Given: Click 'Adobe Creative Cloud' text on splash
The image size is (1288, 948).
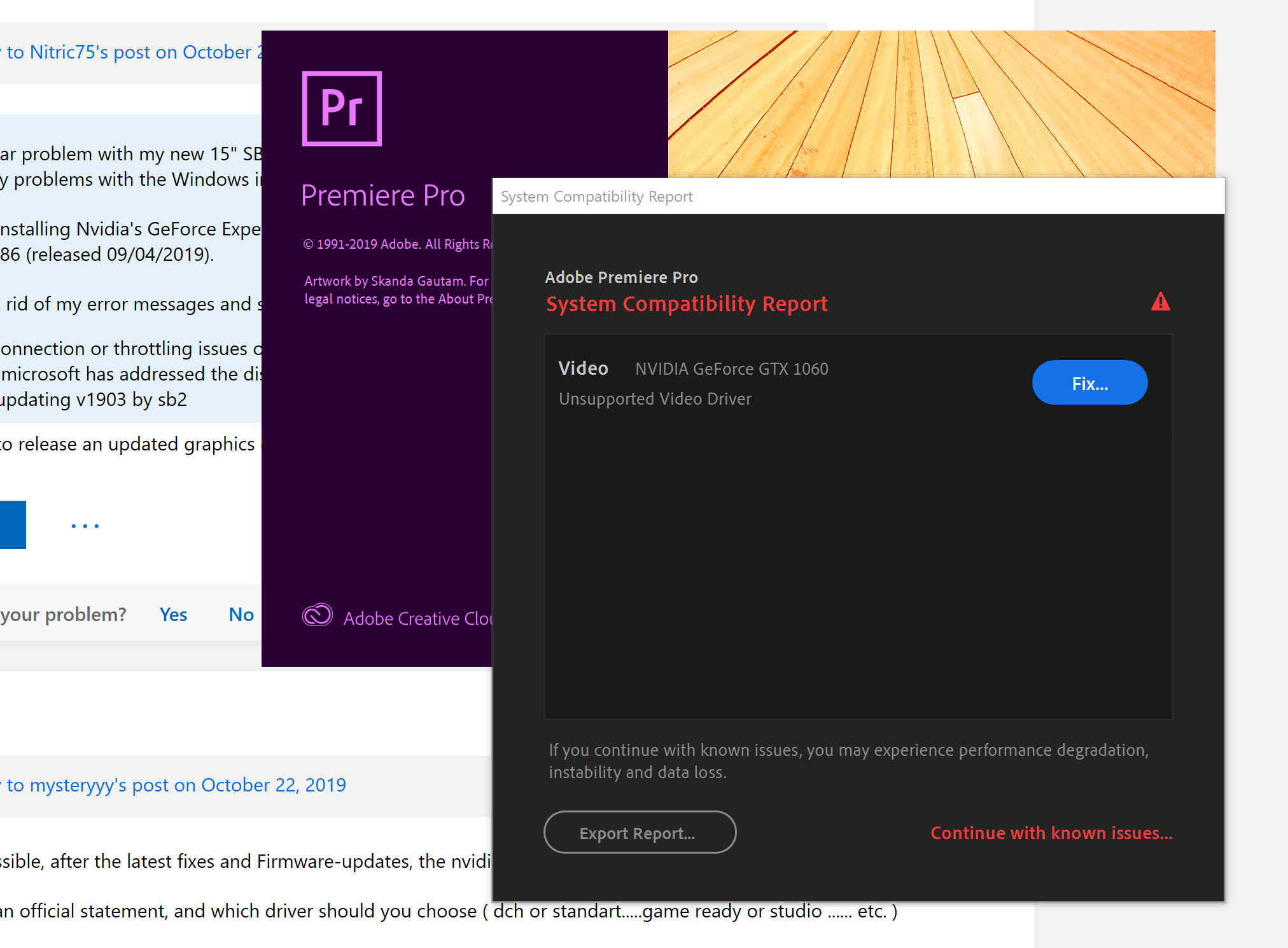Looking at the screenshot, I should (x=418, y=618).
